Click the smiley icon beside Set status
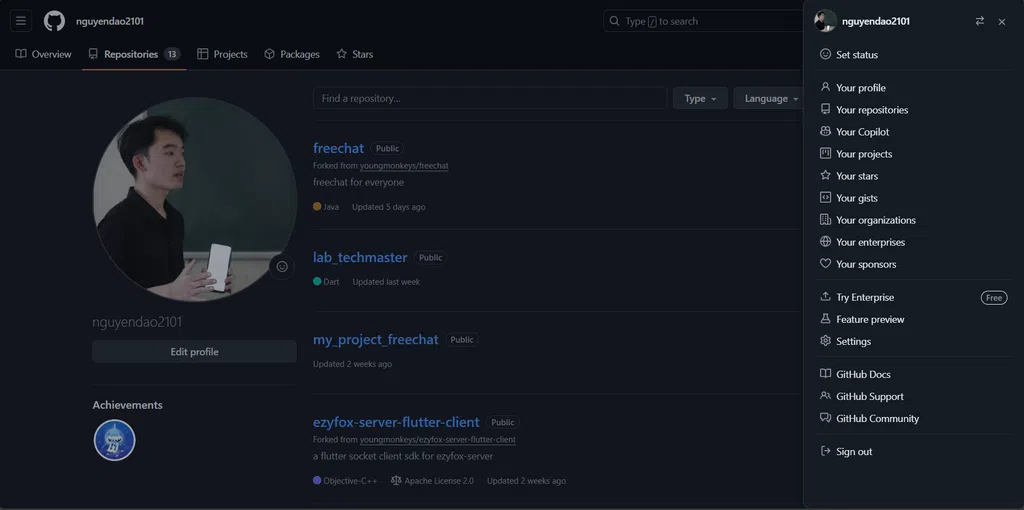This screenshot has height=510, width=1024. (x=825, y=54)
